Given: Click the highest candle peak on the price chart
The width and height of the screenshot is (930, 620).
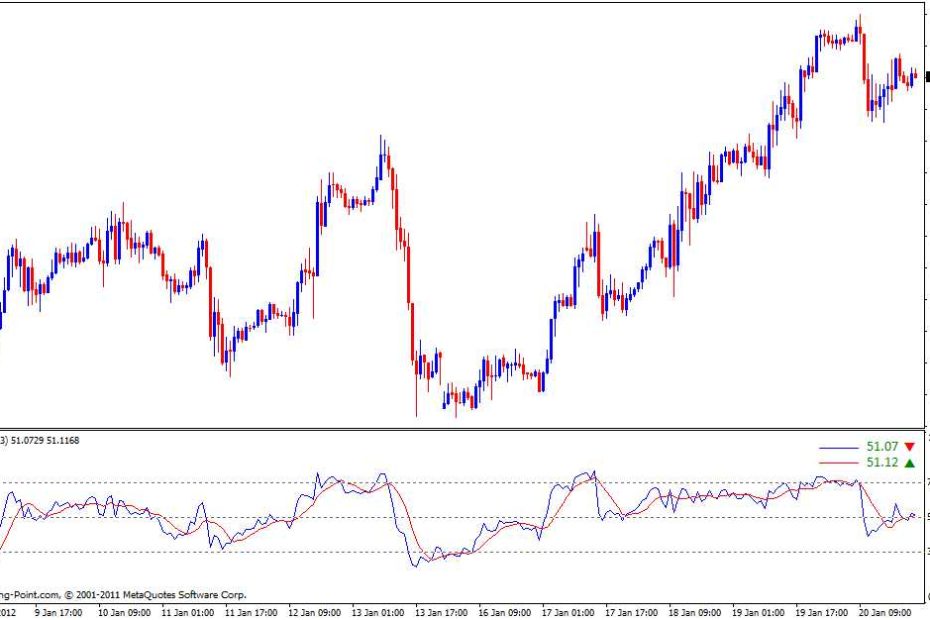Looking at the screenshot, I should point(858,17).
